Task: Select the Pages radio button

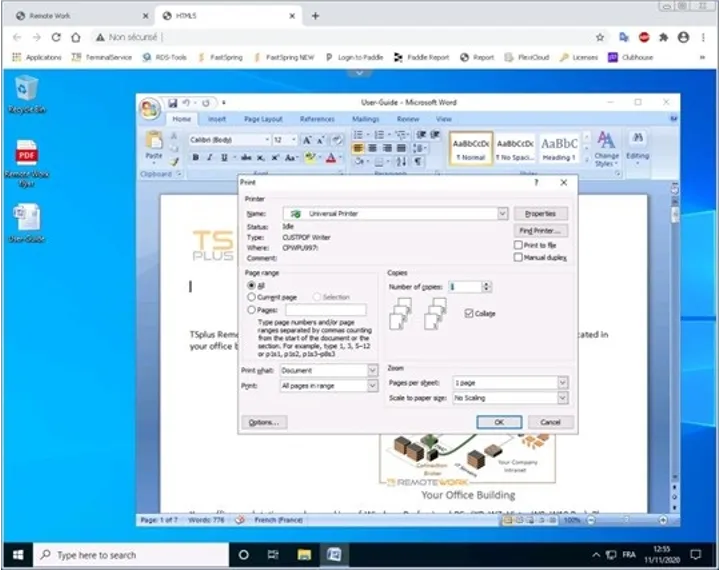Action: pos(251,310)
